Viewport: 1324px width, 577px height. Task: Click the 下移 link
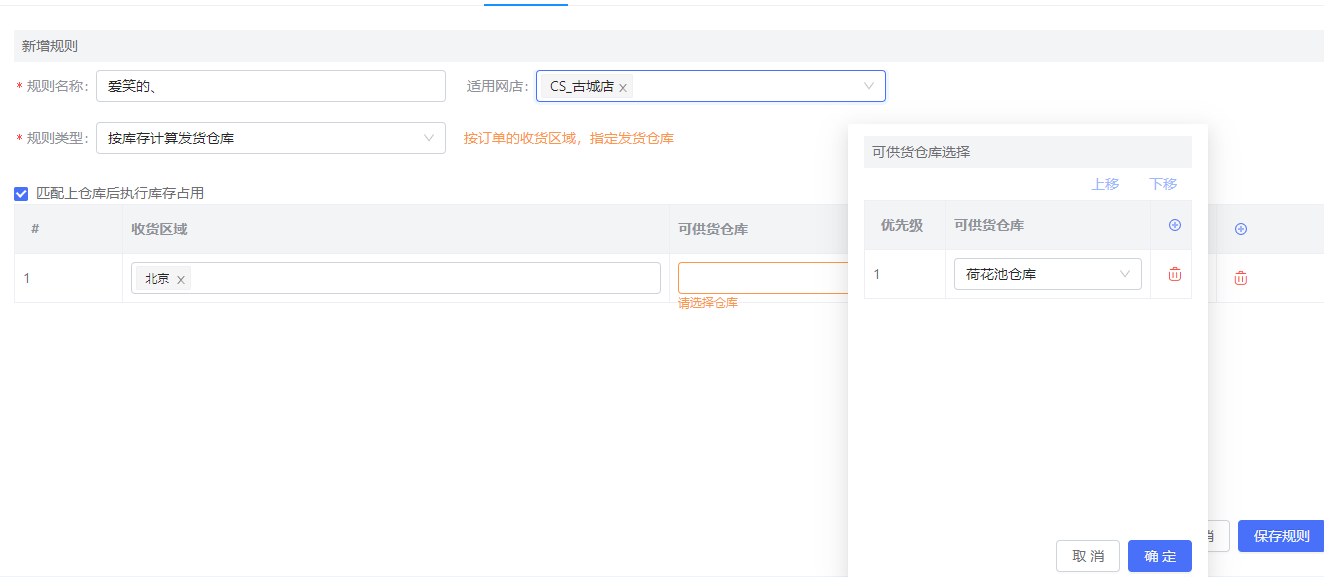pos(1163,184)
